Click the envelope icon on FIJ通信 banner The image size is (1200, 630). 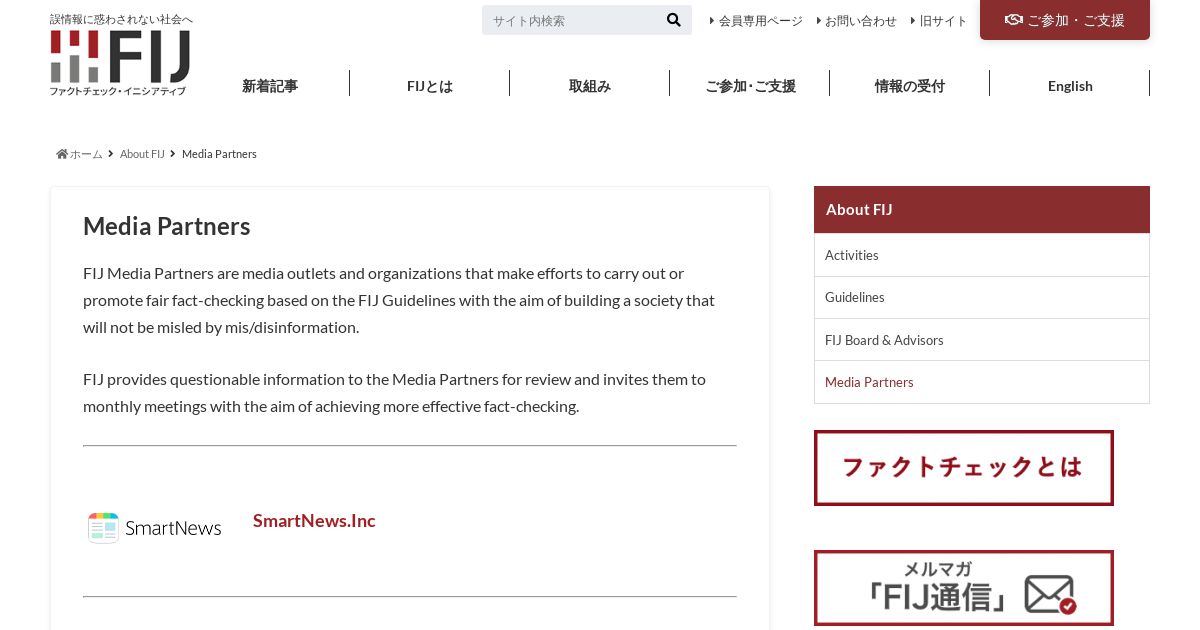1050,594
